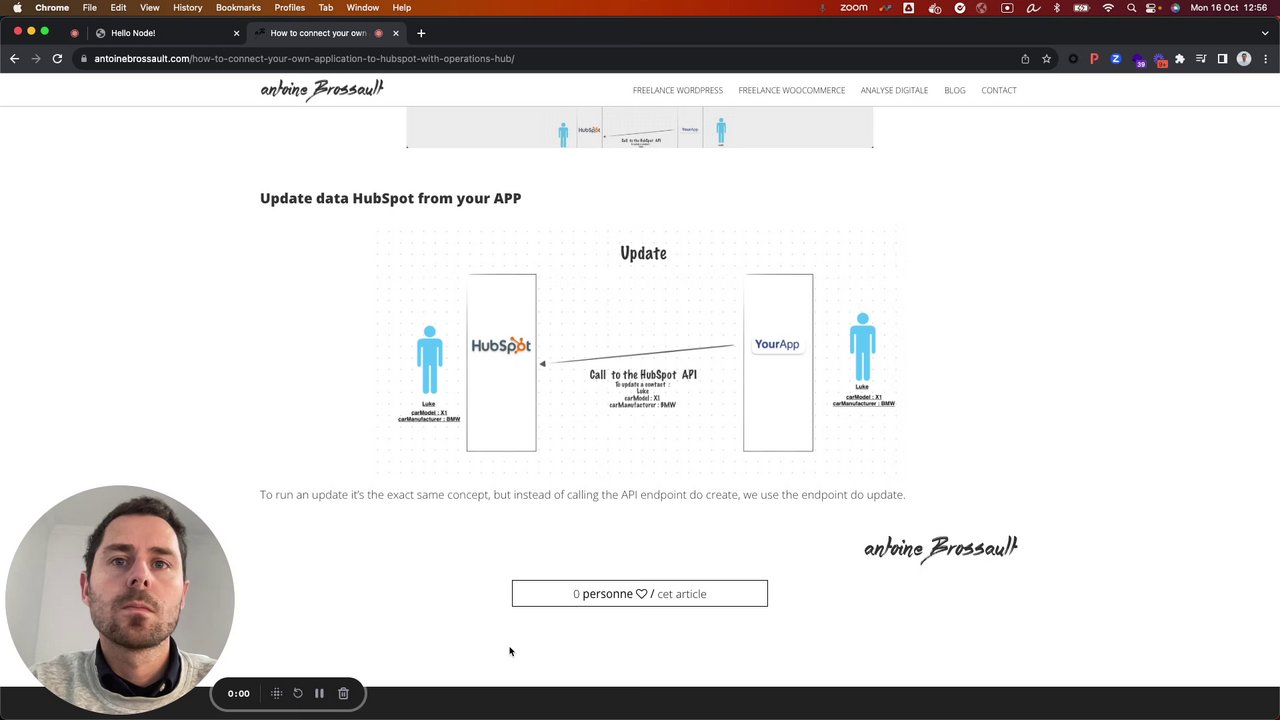1280x720 pixels.
Task: Click the browser forward arrow
Action: coord(36,59)
